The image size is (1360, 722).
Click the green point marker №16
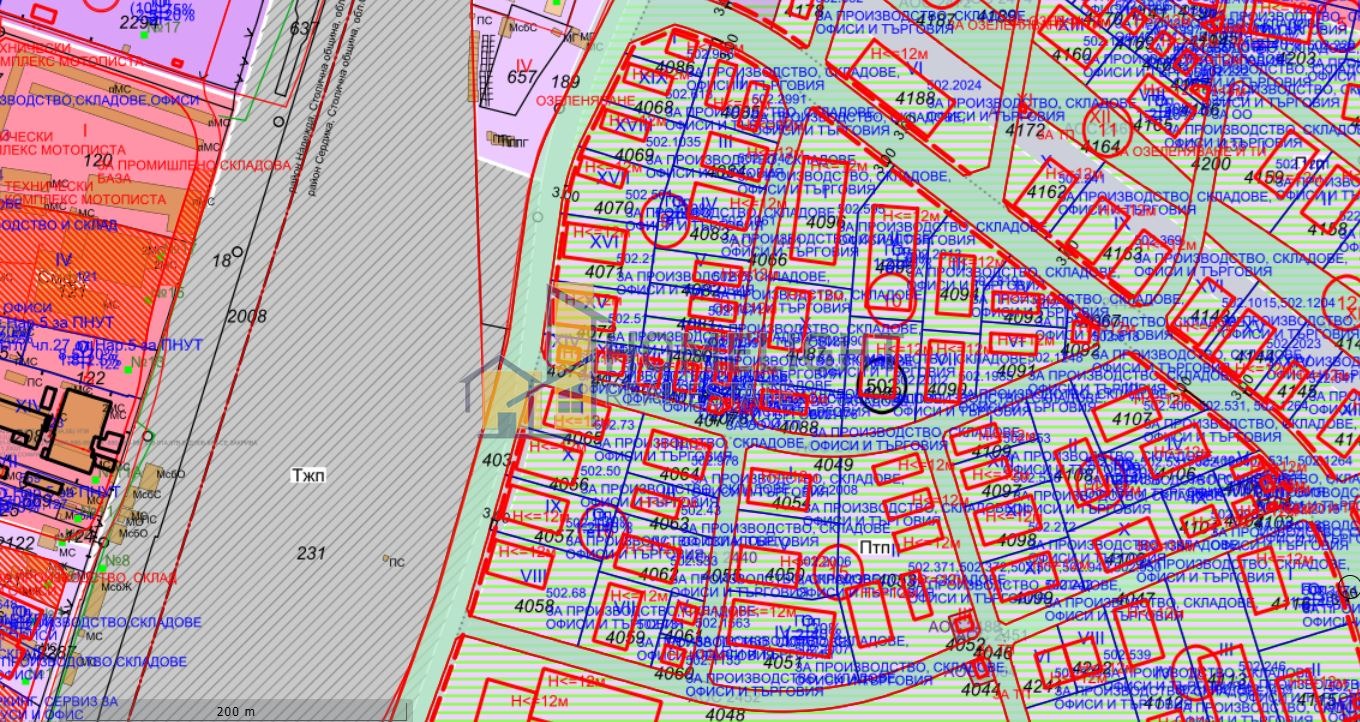coord(148,299)
